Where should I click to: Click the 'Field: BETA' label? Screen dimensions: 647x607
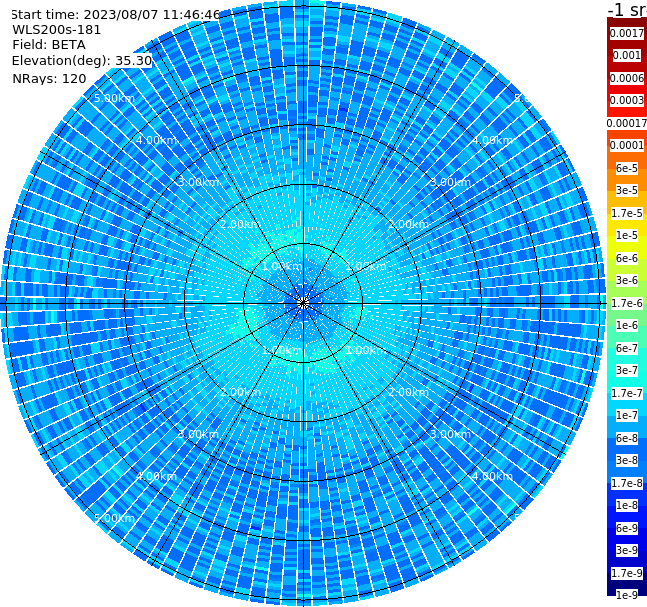(49, 45)
